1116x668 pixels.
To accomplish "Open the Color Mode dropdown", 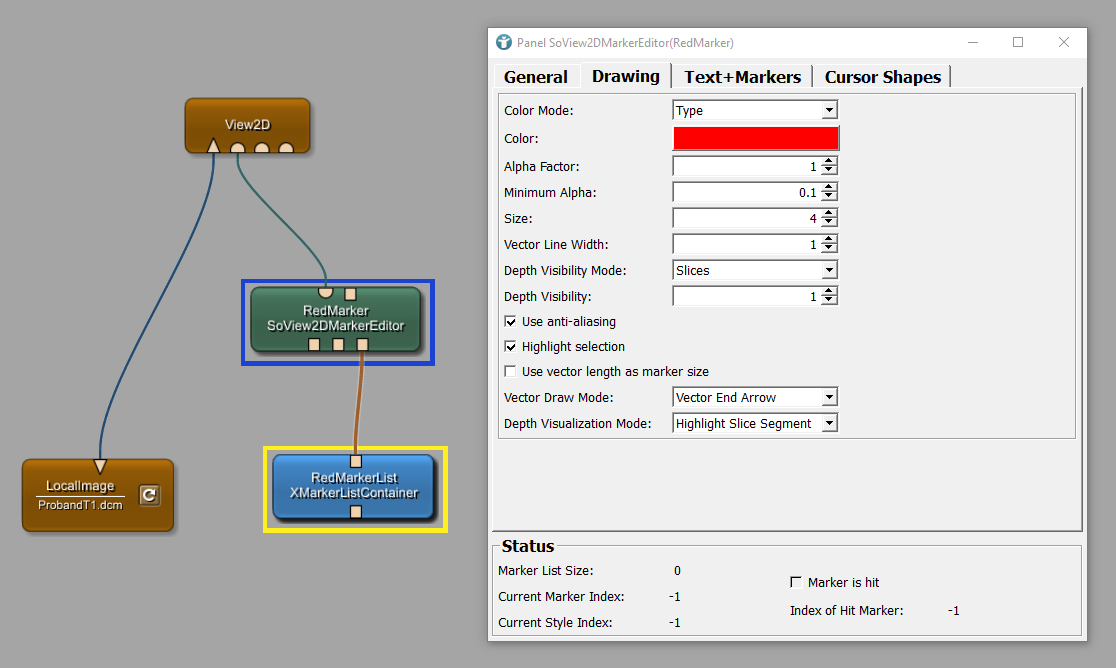I will click(754, 111).
